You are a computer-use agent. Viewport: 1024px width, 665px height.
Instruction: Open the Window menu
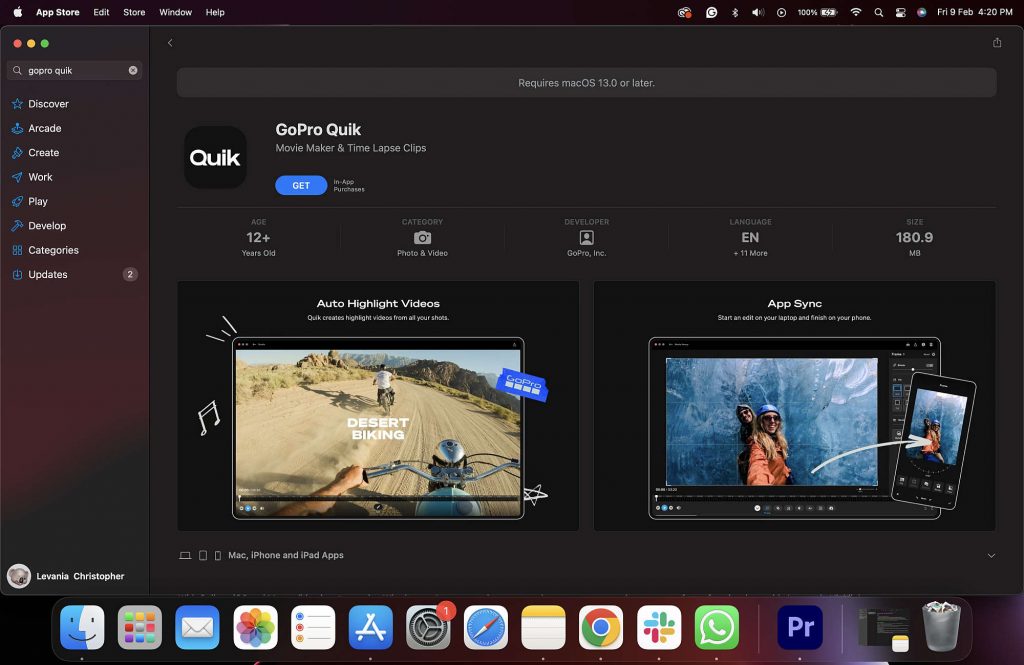pyautogui.click(x=176, y=12)
